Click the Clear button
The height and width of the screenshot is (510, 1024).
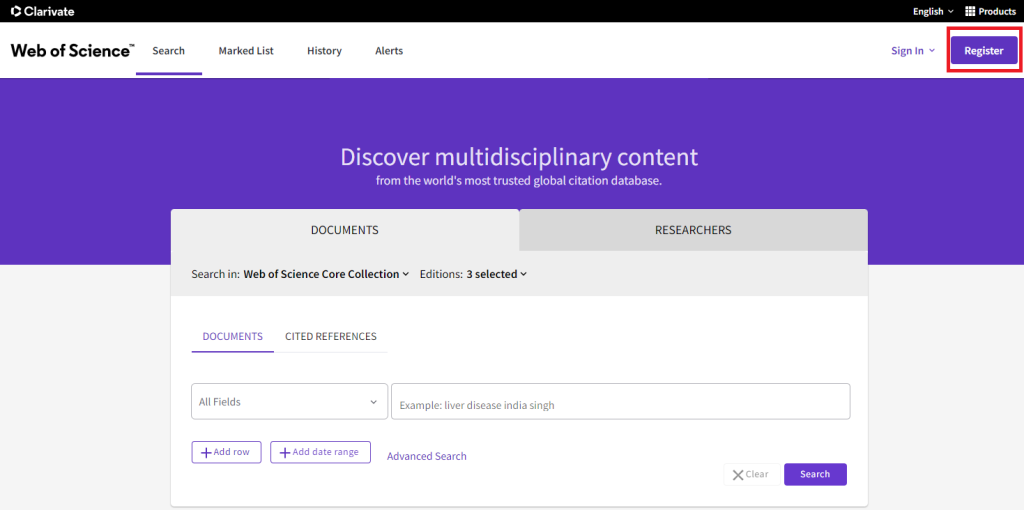[752, 474]
